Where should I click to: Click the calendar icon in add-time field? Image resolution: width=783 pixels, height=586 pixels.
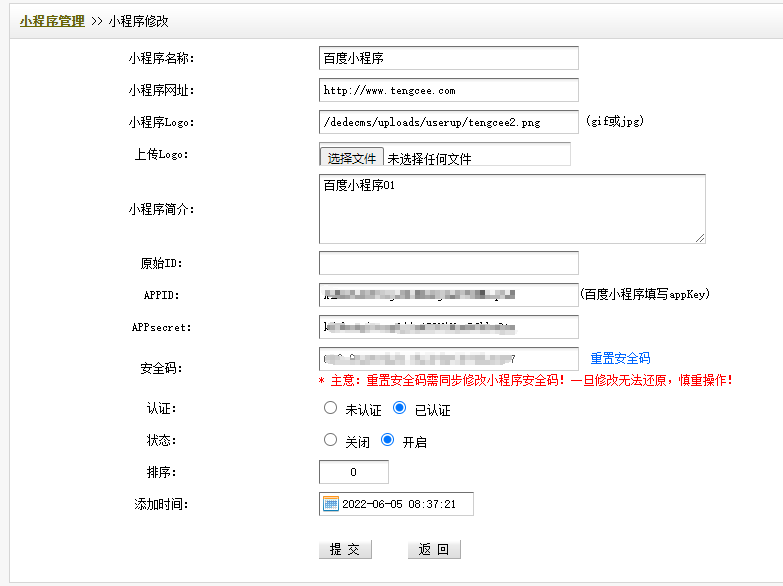[x=331, y=504]
